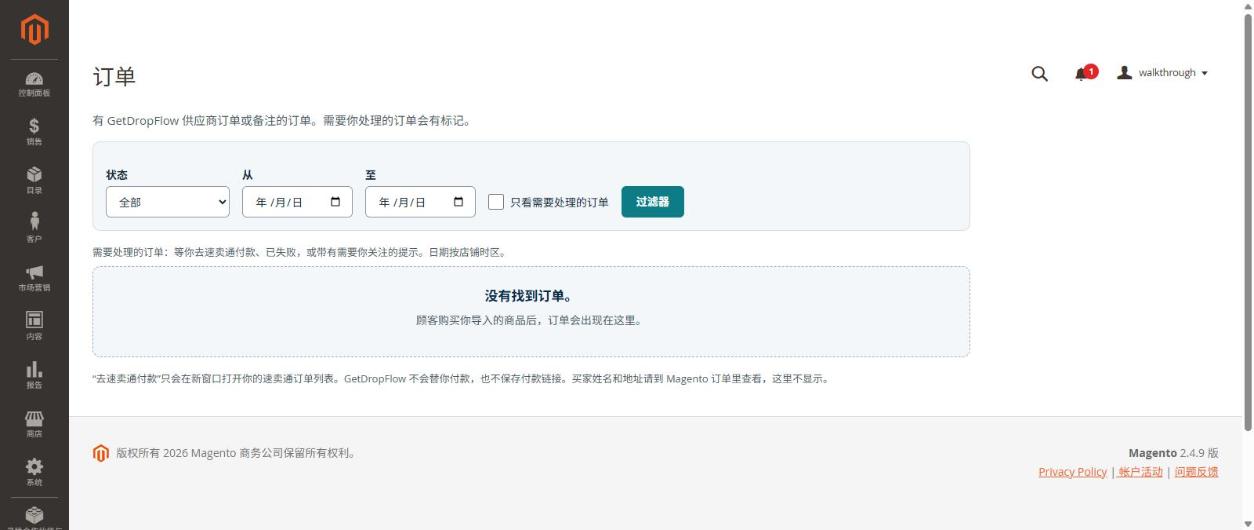Click the 订单 page heading
The image size is (1254, 530).
click(114, 77)
